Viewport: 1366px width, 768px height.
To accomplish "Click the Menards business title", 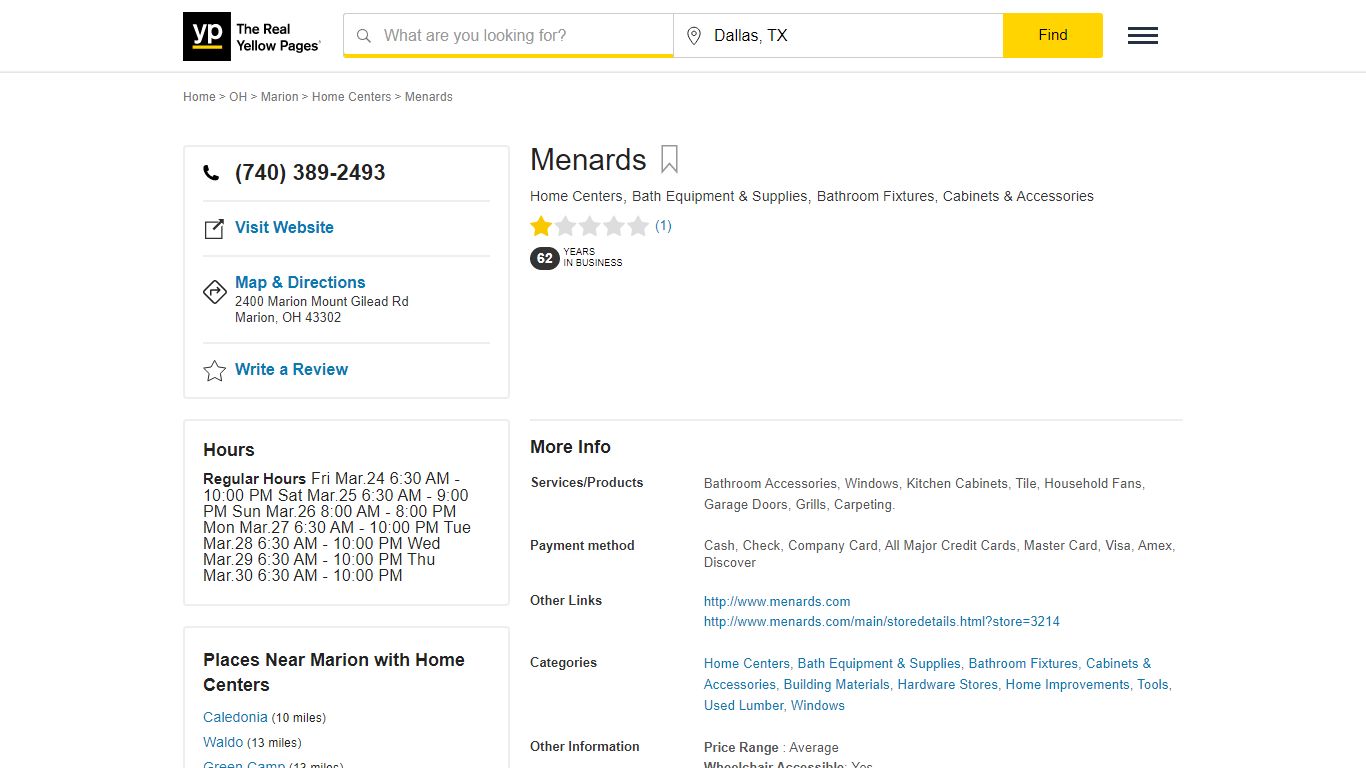I will pos(588,160).
